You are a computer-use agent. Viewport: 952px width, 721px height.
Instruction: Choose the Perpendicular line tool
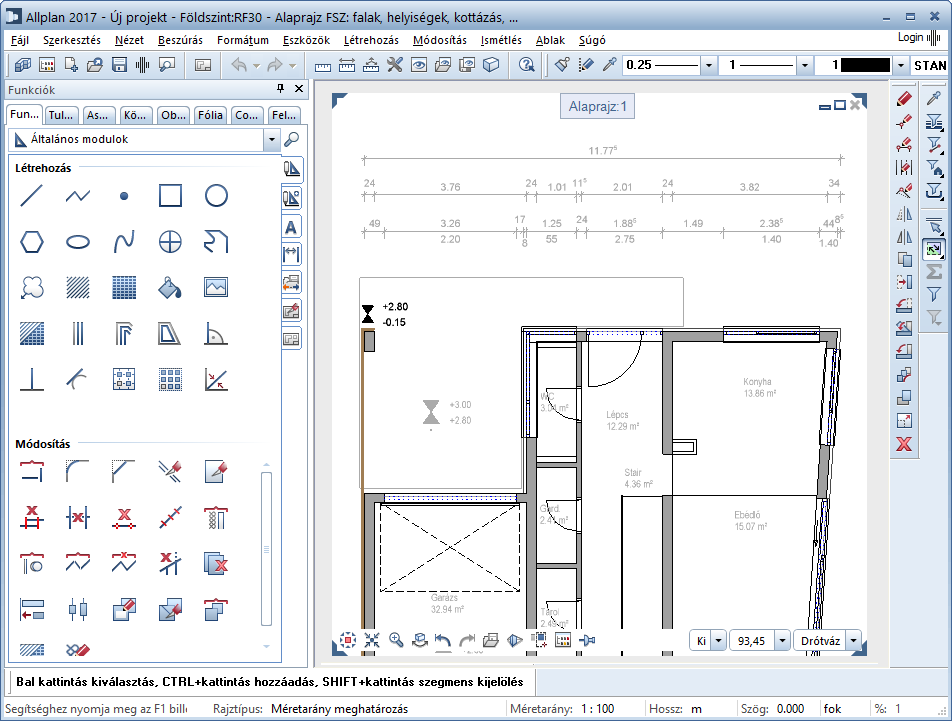click(32, 379)
